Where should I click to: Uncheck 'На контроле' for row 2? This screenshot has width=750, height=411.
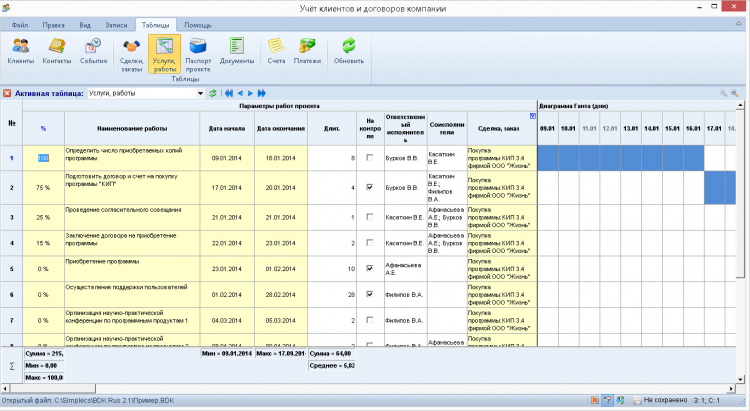pyautogui.click(x=370, y=187)
